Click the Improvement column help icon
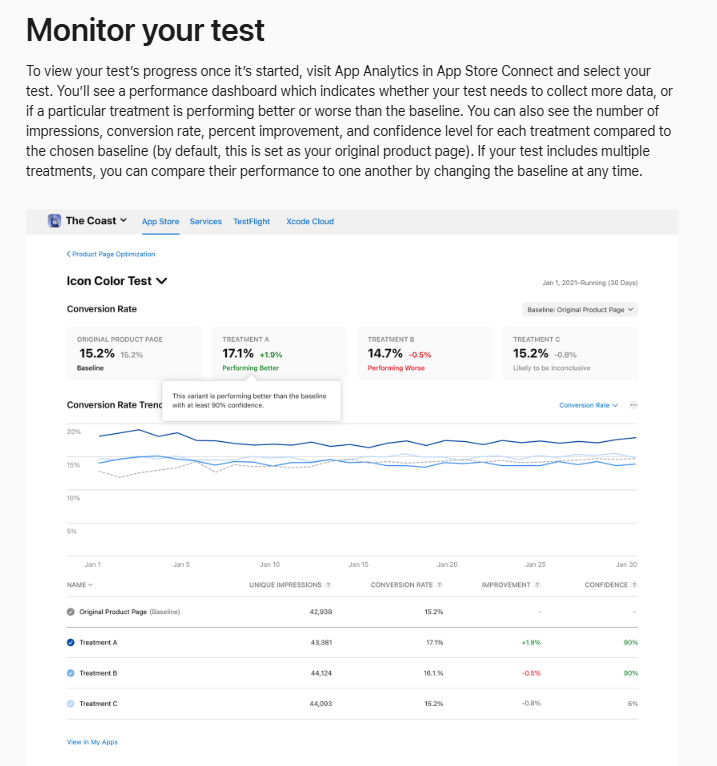This screenshot has height=766, width=717. click(538, 585)
